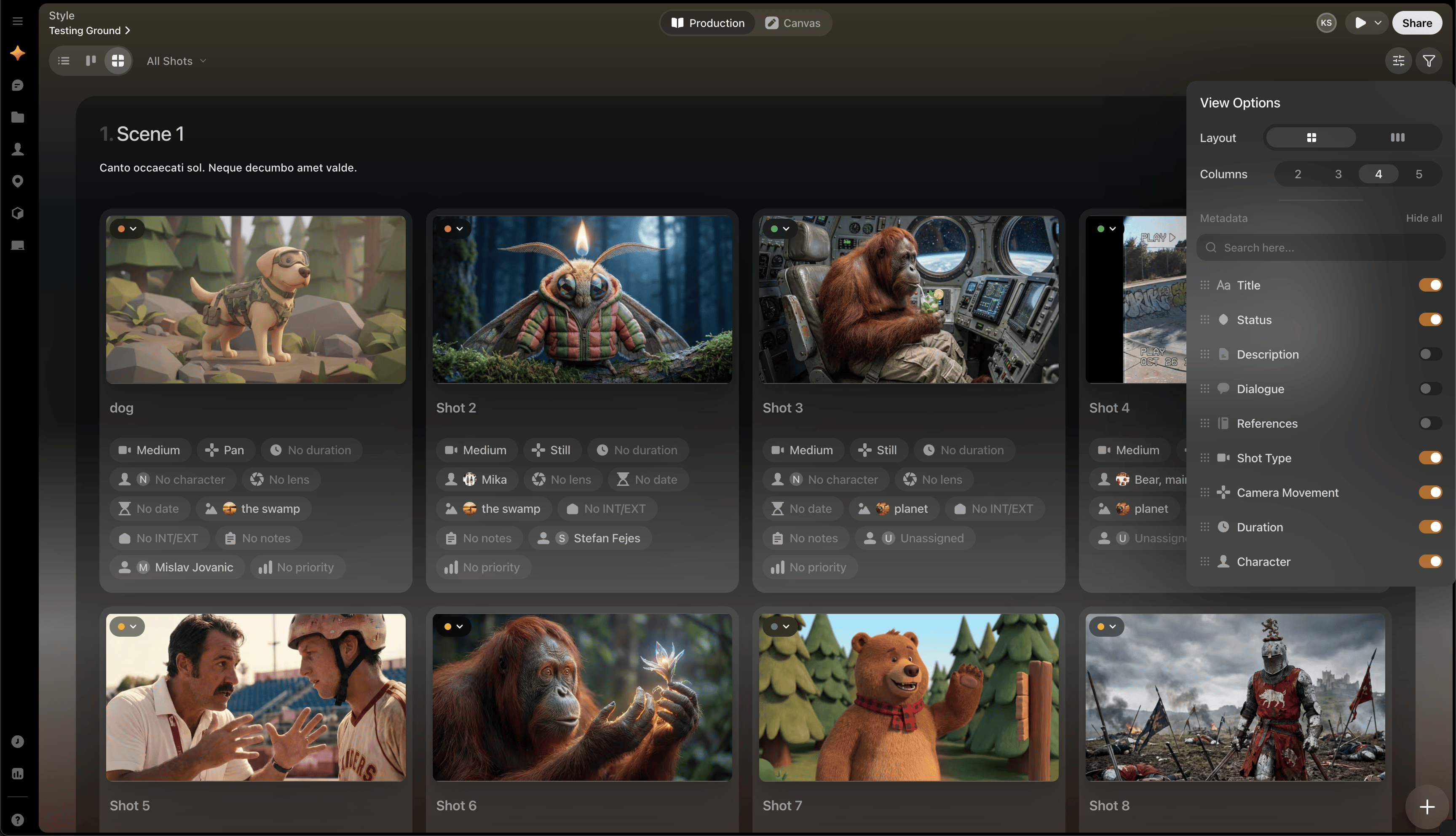Click the plus add shot button

[1427, 807]
